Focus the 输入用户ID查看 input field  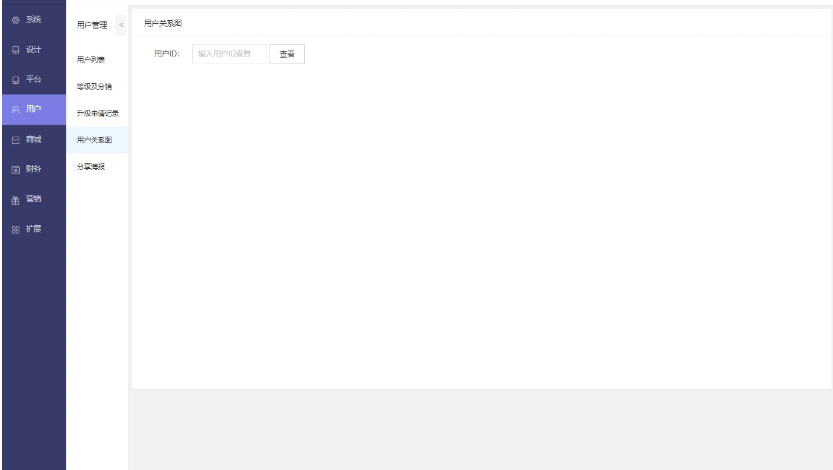[x=229, y=54]
